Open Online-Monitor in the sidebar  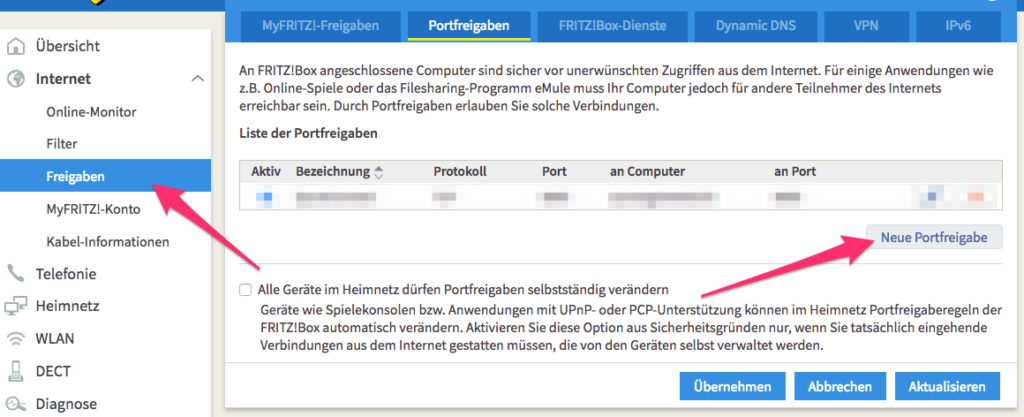pyautogui.click(x=91, y=112)
